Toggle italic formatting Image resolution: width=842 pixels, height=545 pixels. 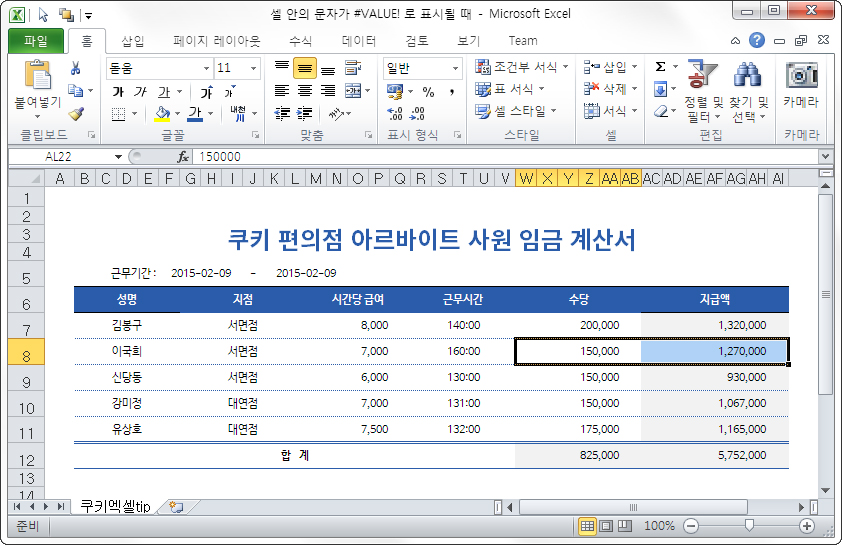pyautogui.click(x=141, y=92)
